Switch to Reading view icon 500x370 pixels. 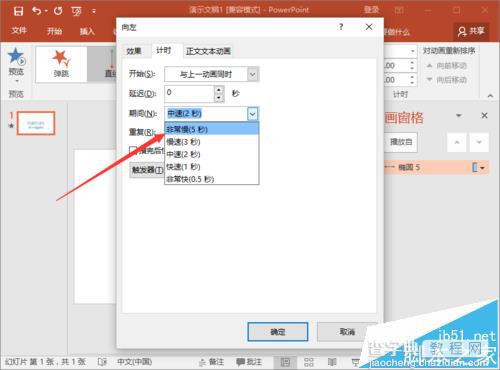coord(332,362)
